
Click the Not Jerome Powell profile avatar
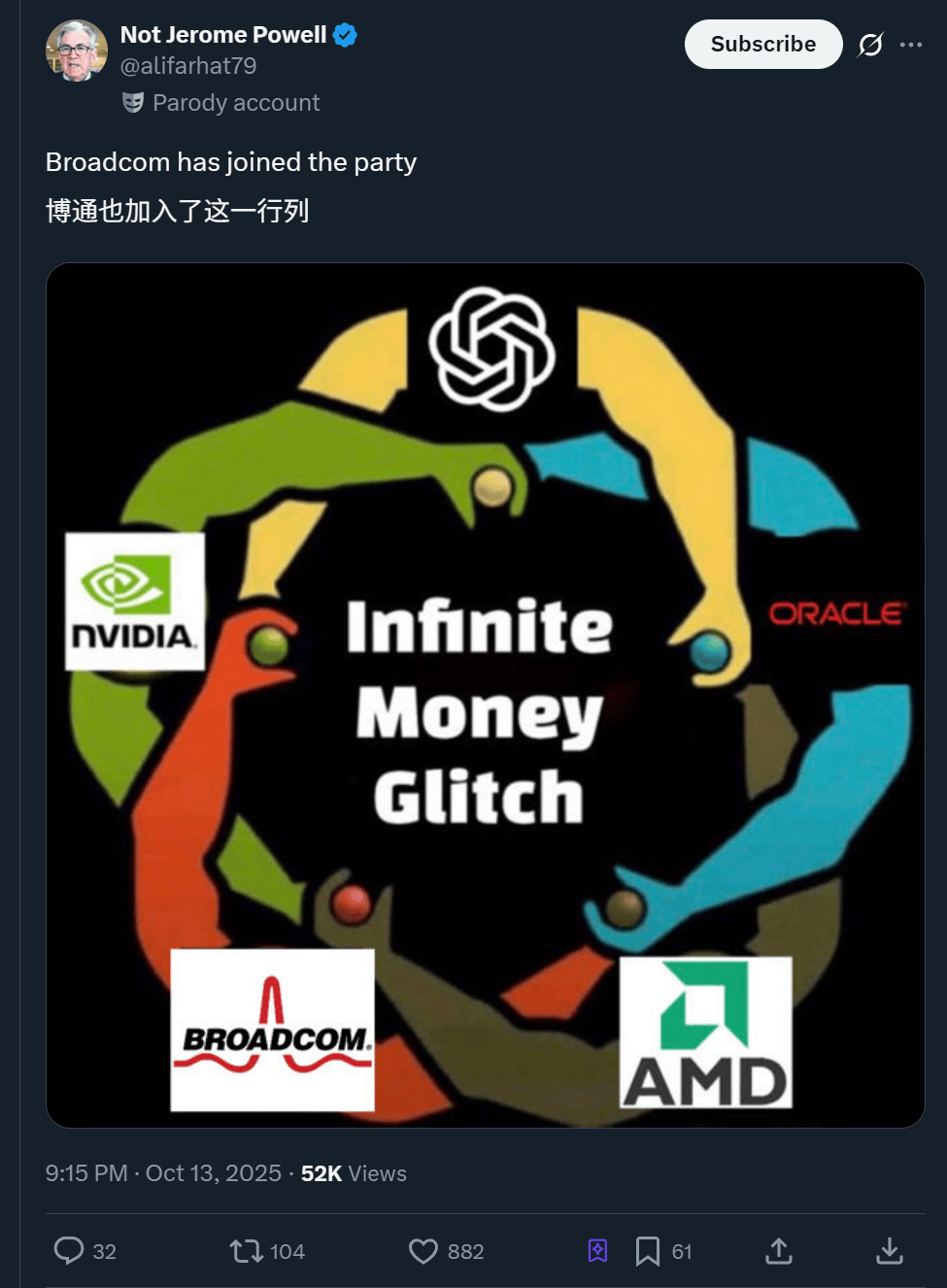tap(77, 51)
